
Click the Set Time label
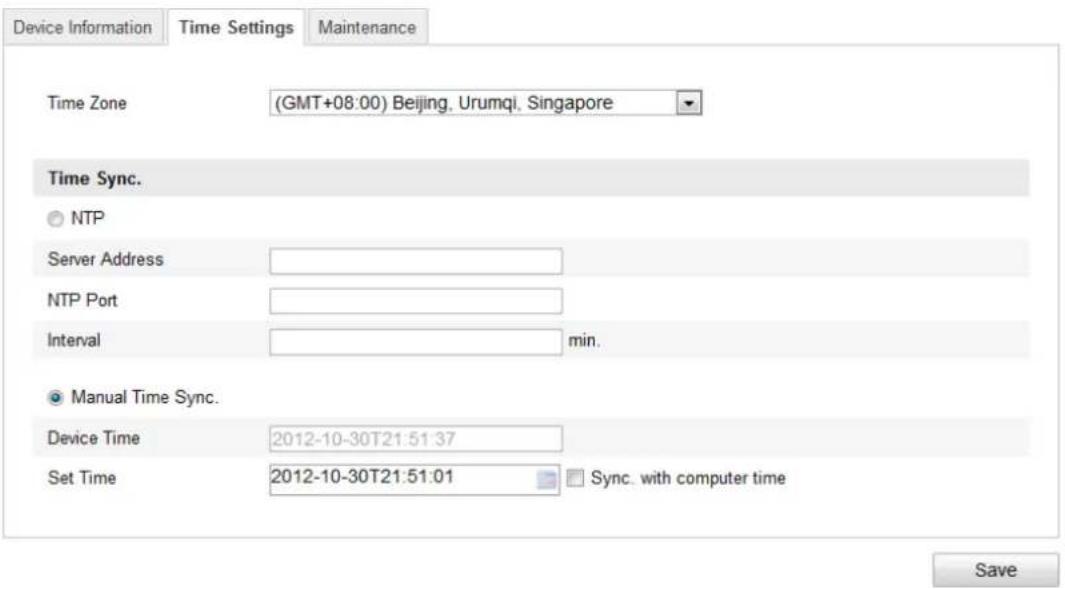point(82,478)
